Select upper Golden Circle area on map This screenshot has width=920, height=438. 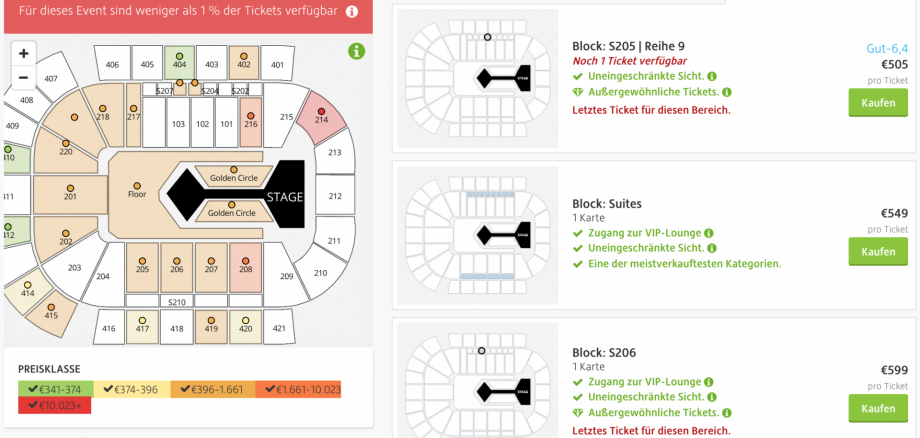click(234, 174)
